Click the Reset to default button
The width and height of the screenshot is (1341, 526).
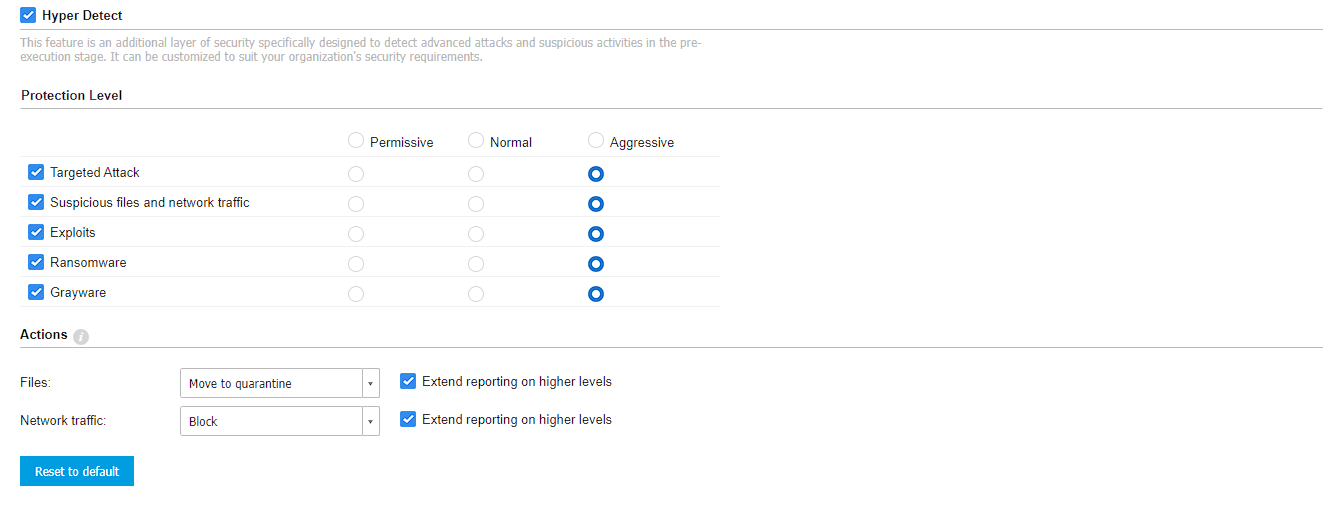click(x=77, y=471)
